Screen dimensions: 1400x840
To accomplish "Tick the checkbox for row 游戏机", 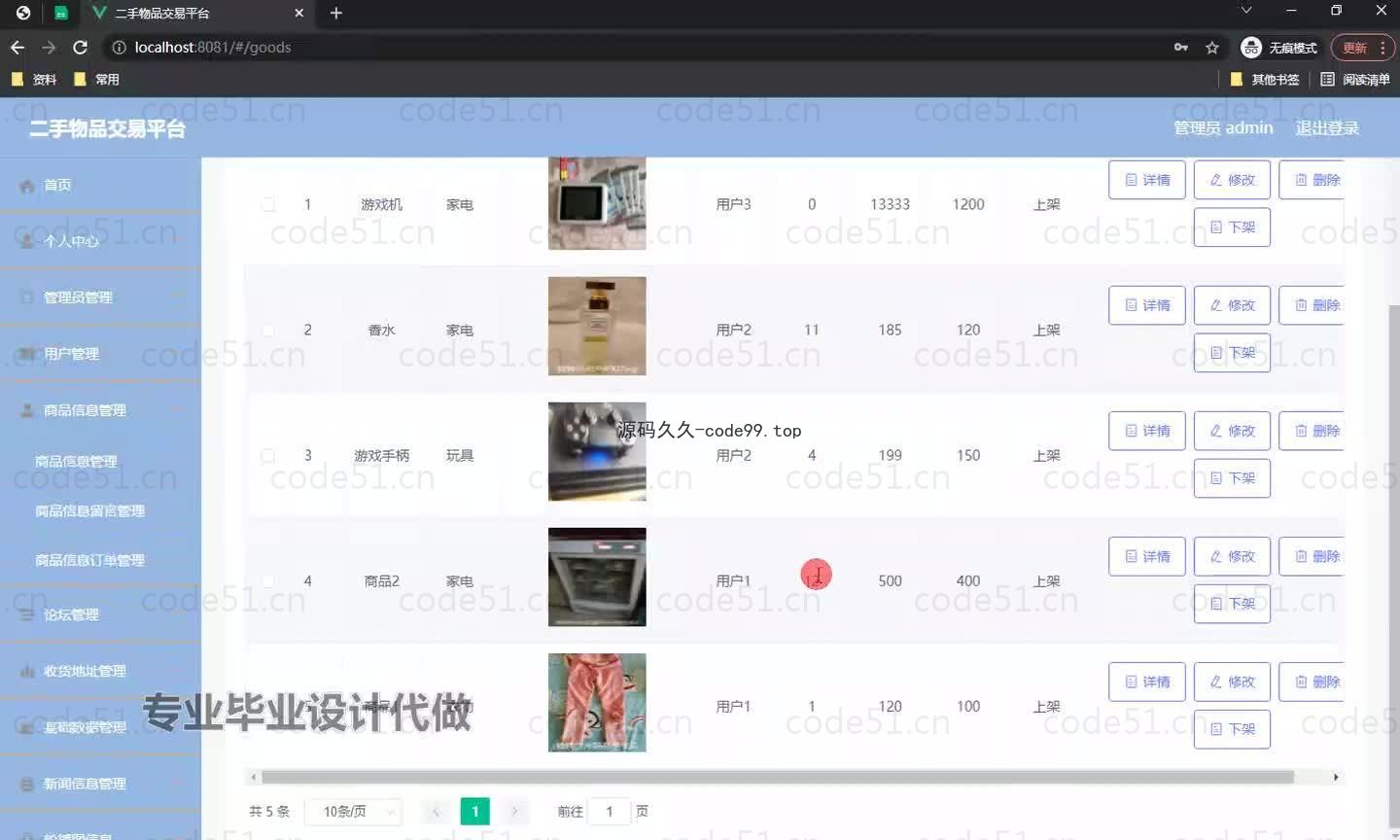I will [x=268, y=204].
